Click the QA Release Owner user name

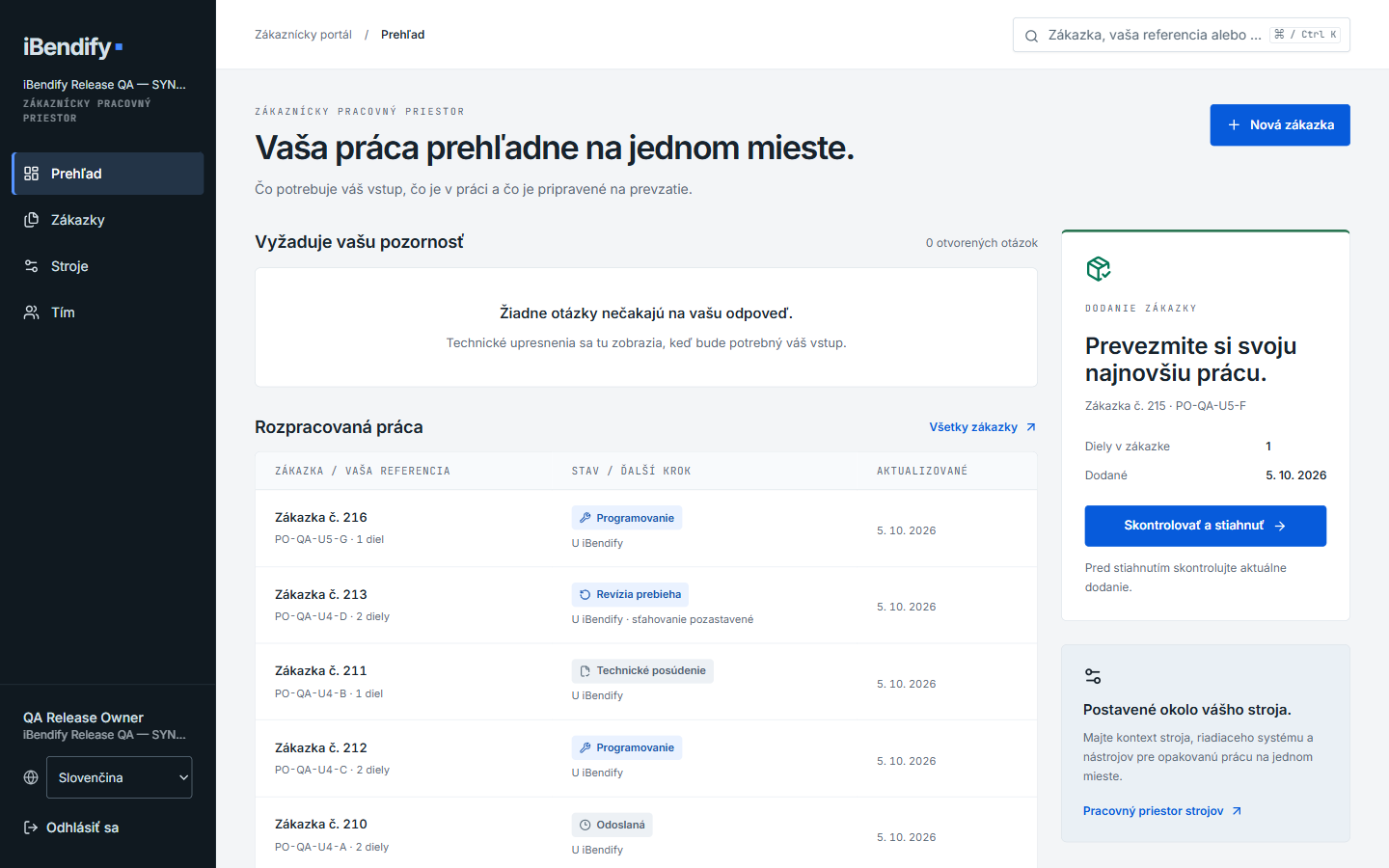tap(83, 718)
